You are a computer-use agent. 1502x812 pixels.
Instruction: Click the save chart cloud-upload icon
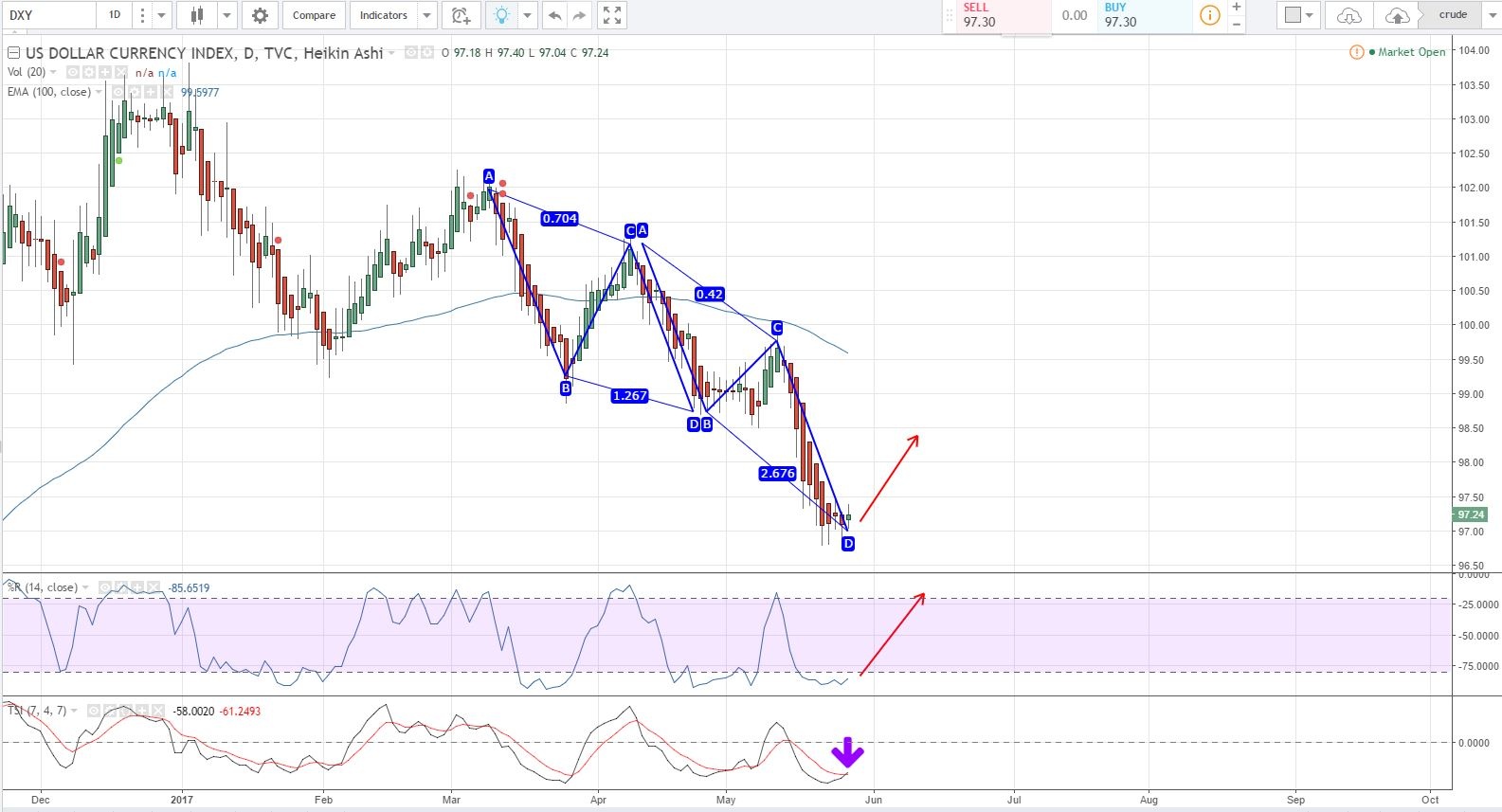pyautogui.click(x=1397, y=15)
